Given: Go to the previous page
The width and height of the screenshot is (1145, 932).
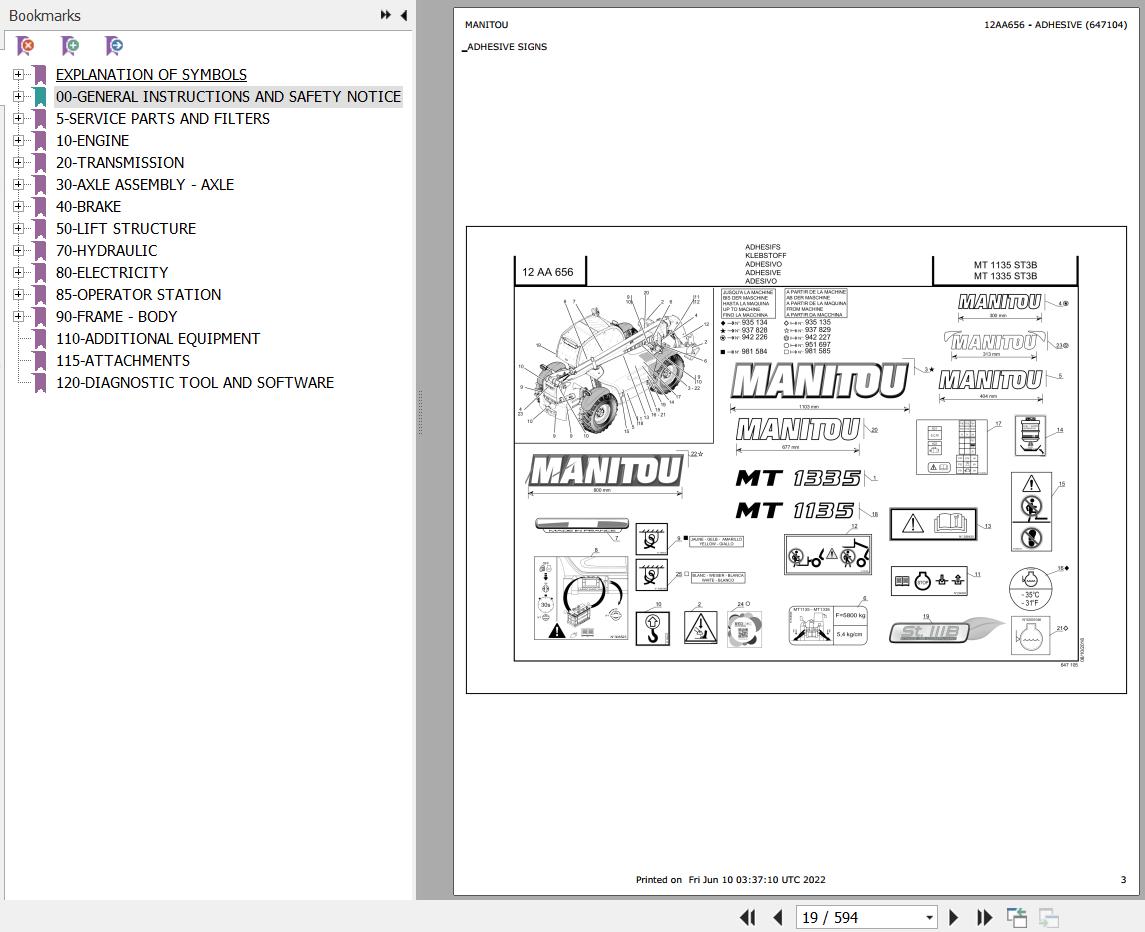Looking at the screenshot, I should (778, 917).
